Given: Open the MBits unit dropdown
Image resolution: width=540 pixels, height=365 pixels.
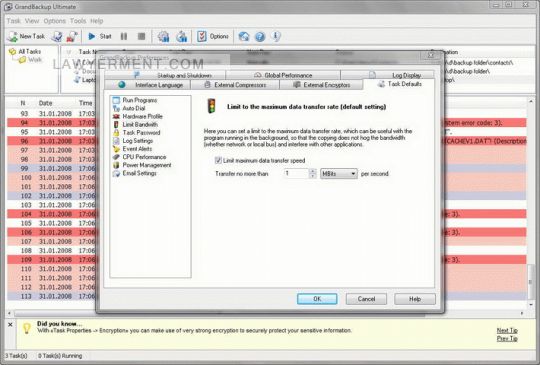Looking at the screenshot, I should (x=339, y=174).
